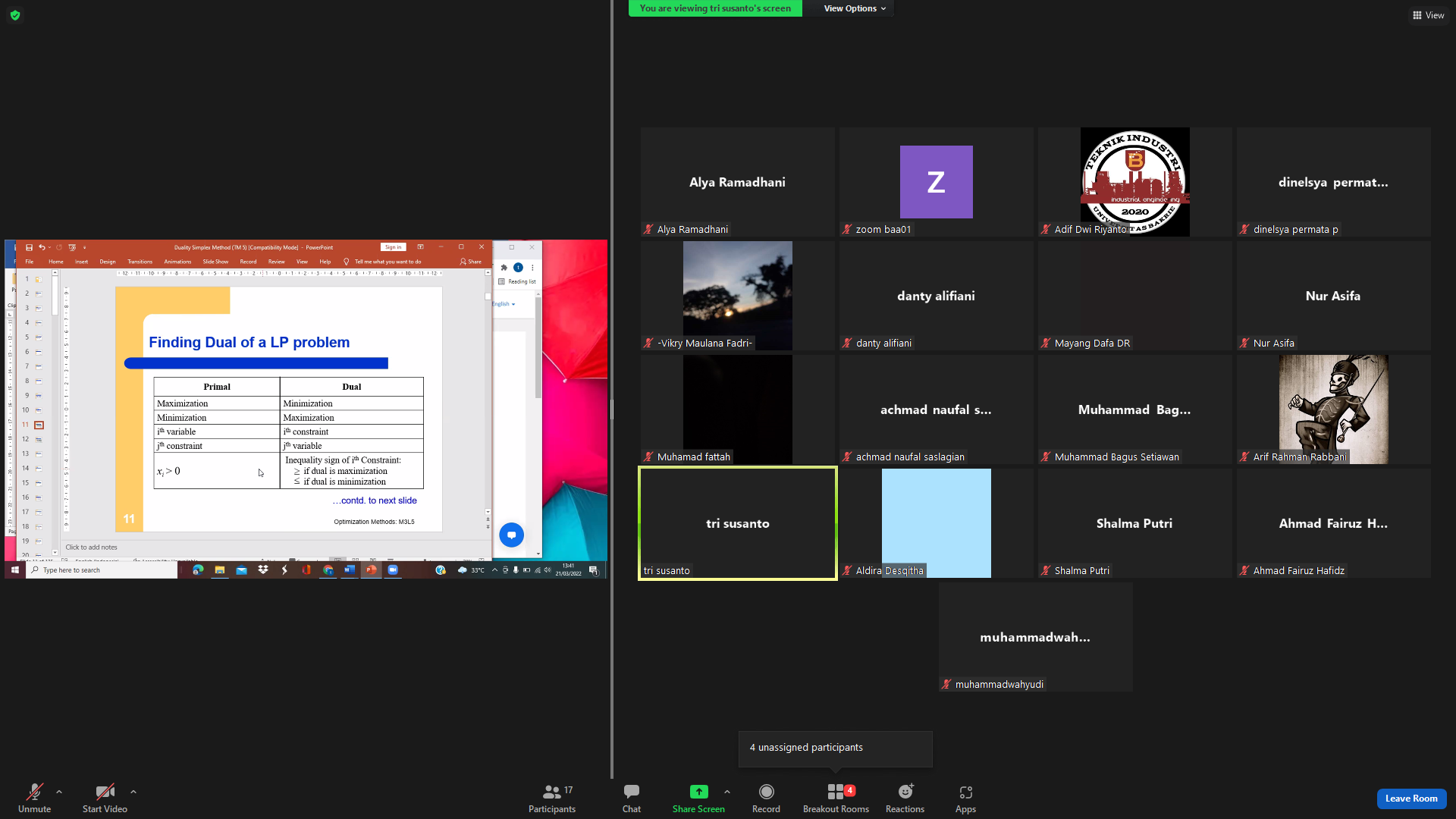Start recording with the Record icon
1456x819 pixels.
(x=766, y=792)
